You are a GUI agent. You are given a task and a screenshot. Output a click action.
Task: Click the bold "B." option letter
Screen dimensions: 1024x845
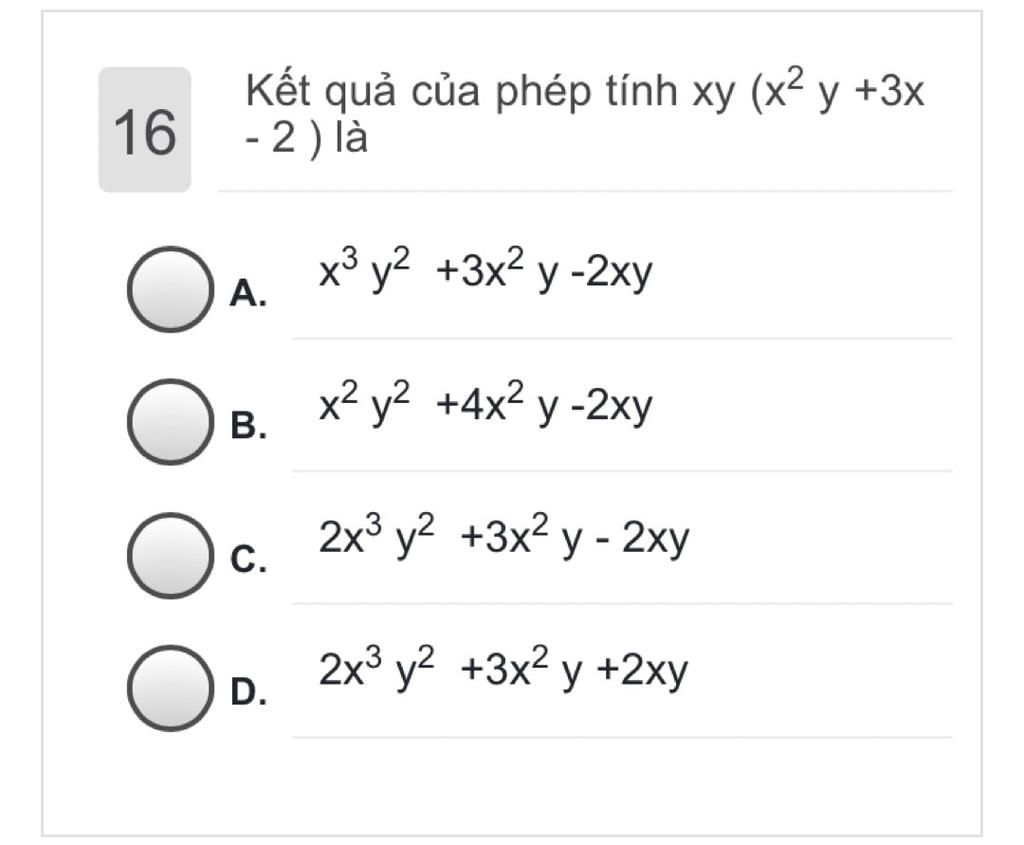tap(248, 426)
